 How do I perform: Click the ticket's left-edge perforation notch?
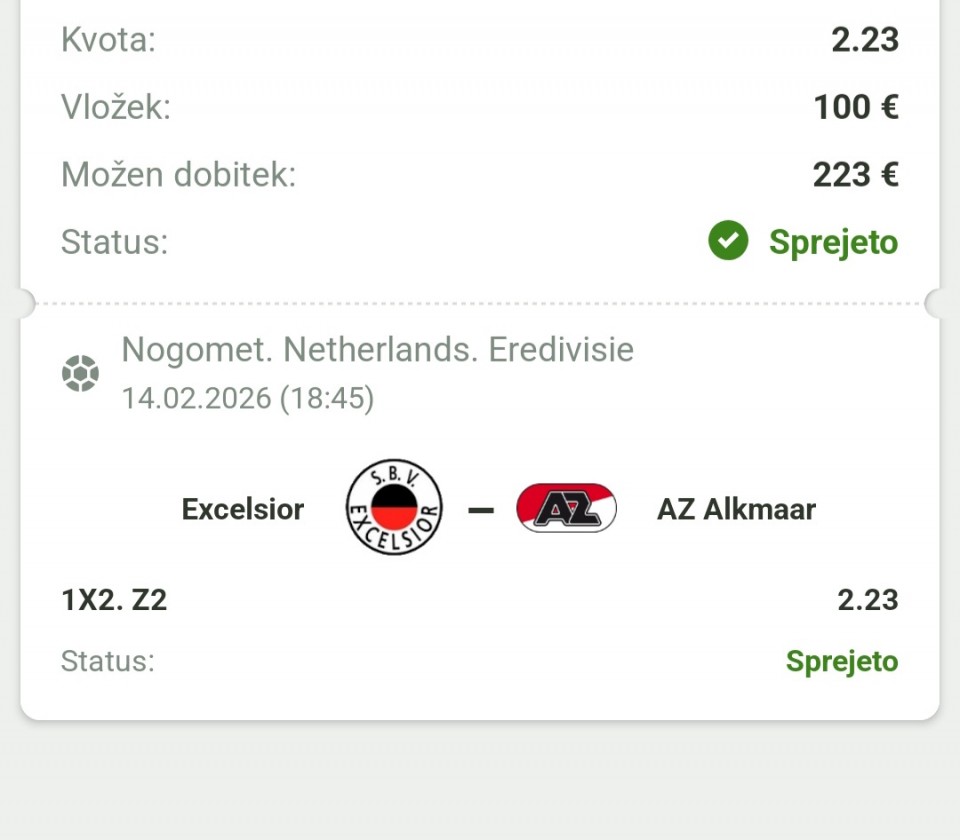coord(22,303)
